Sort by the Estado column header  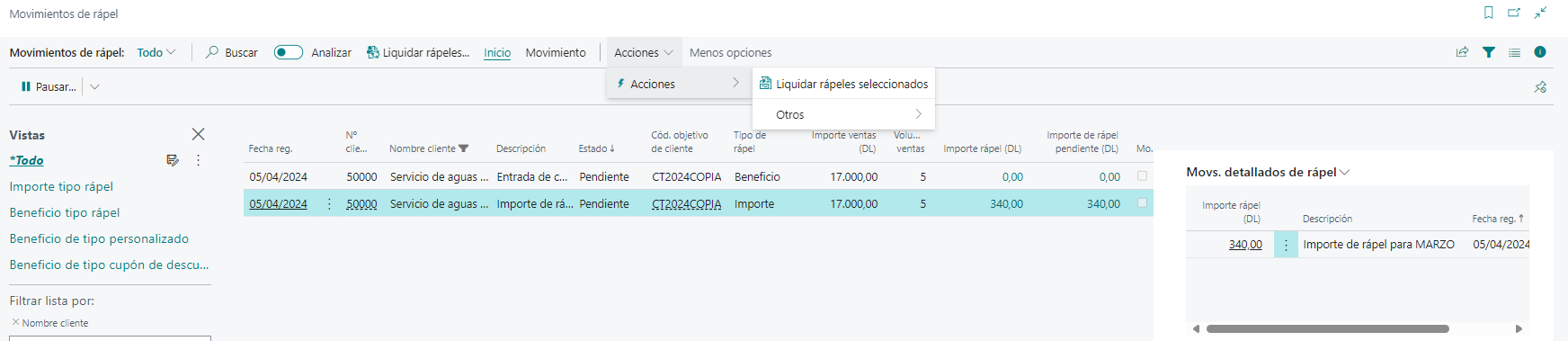point(596,148)
